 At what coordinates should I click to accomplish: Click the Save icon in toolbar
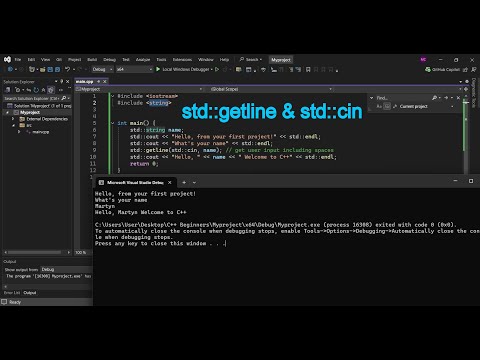(x=50, y=69)
